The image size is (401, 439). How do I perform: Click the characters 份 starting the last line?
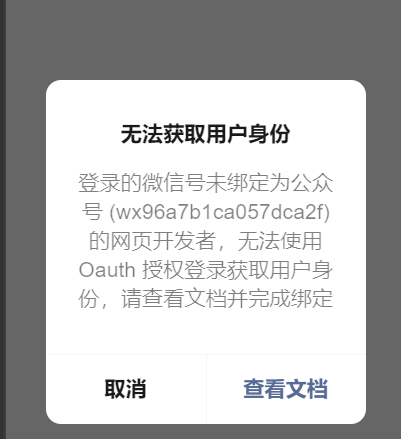coord(89,298)
